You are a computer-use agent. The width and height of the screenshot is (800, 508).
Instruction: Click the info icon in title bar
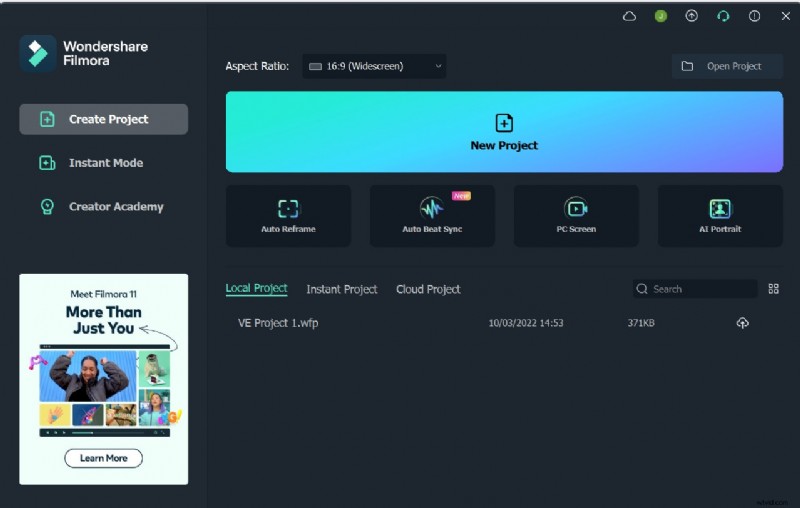[x=754, y=16]
